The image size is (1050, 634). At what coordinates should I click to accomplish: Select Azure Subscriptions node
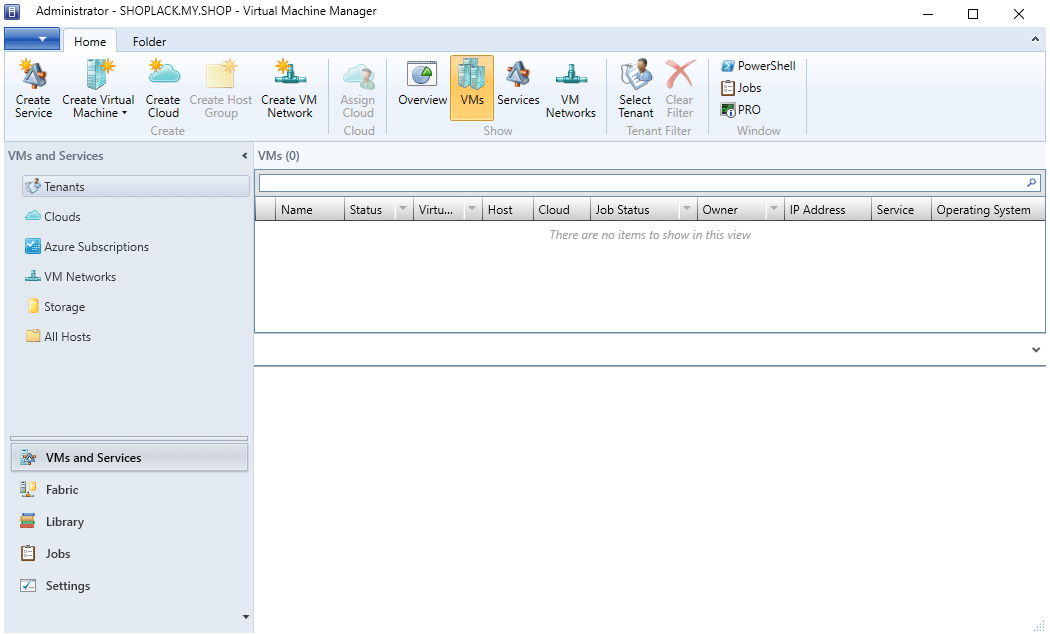pyautogui.click(x=86, y=246)
